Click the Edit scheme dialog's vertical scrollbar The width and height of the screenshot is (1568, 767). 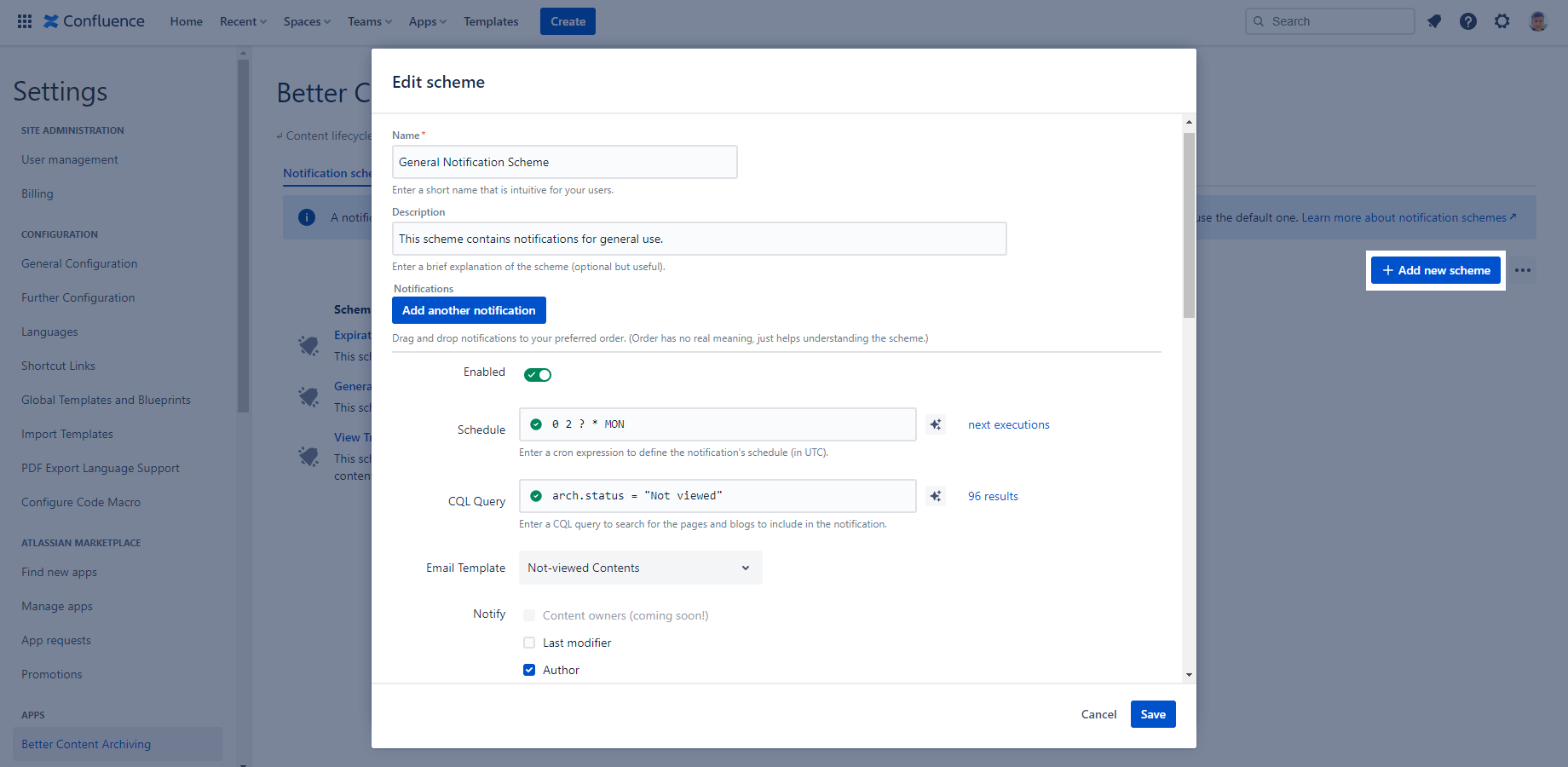[x=1189, y=226]
